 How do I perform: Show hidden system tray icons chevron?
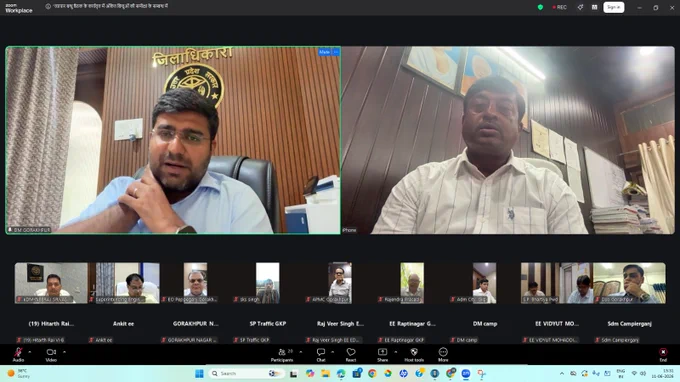point(562,373)
